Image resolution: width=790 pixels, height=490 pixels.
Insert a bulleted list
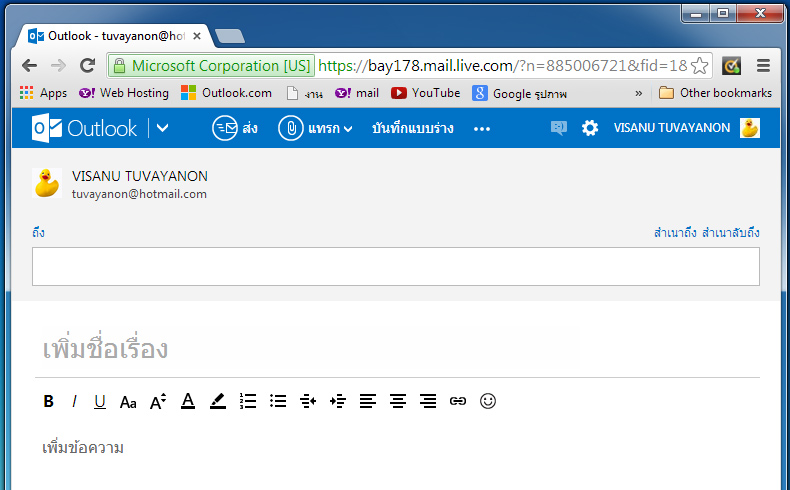point(278,401)
